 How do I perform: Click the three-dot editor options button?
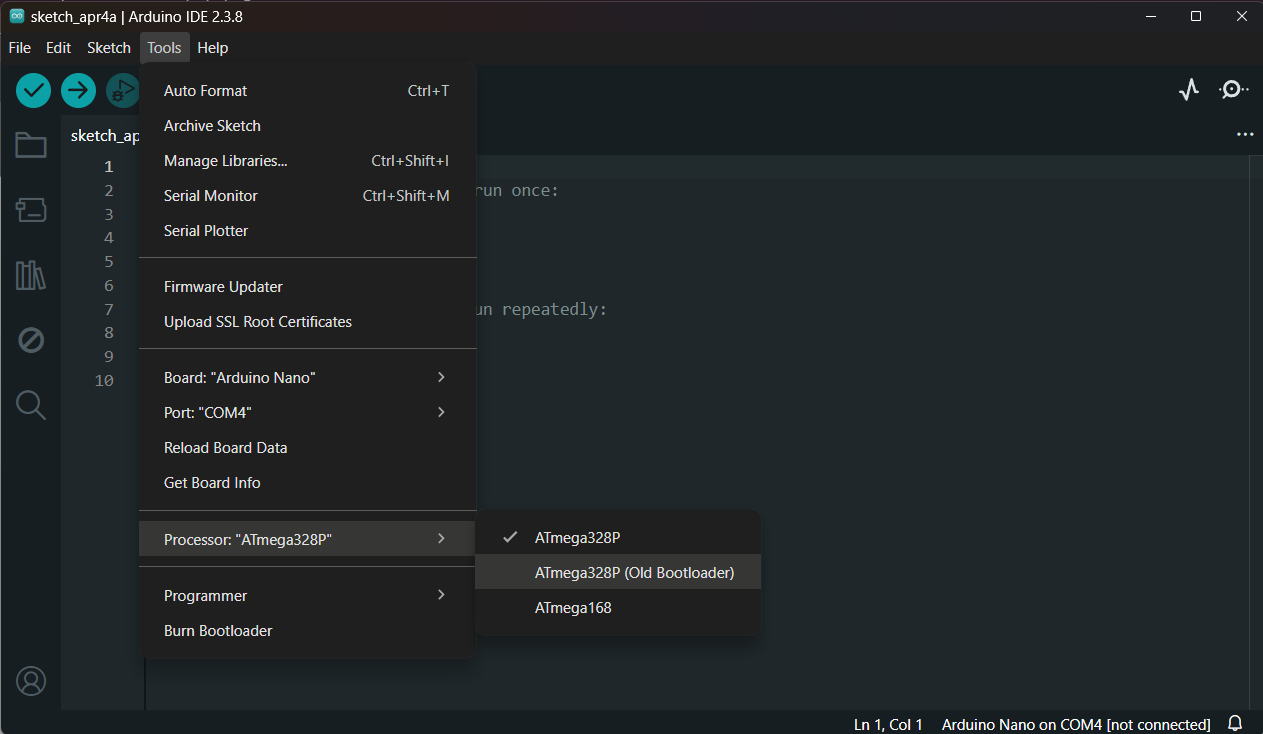1244,134
